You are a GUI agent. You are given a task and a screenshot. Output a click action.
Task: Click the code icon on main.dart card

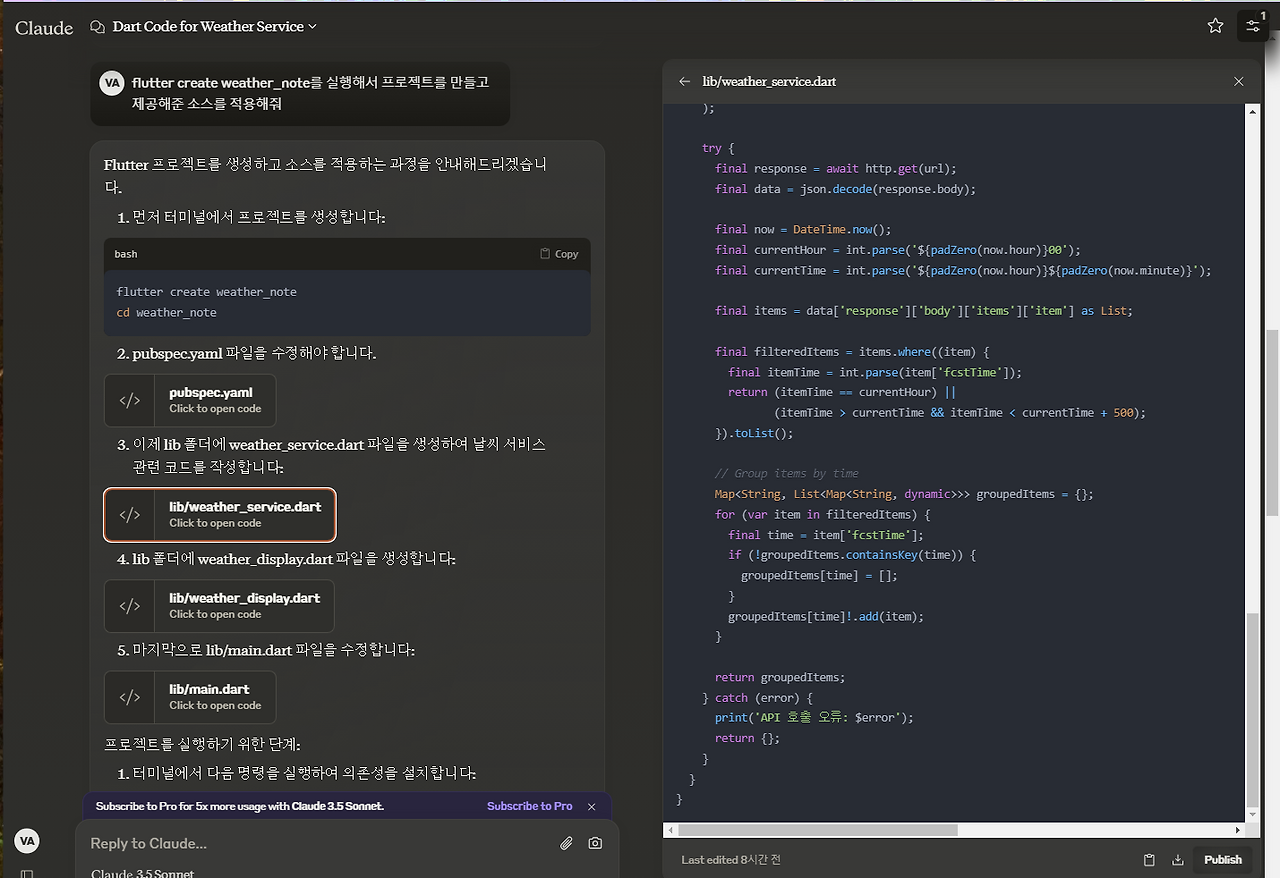(x=130, y=696)
